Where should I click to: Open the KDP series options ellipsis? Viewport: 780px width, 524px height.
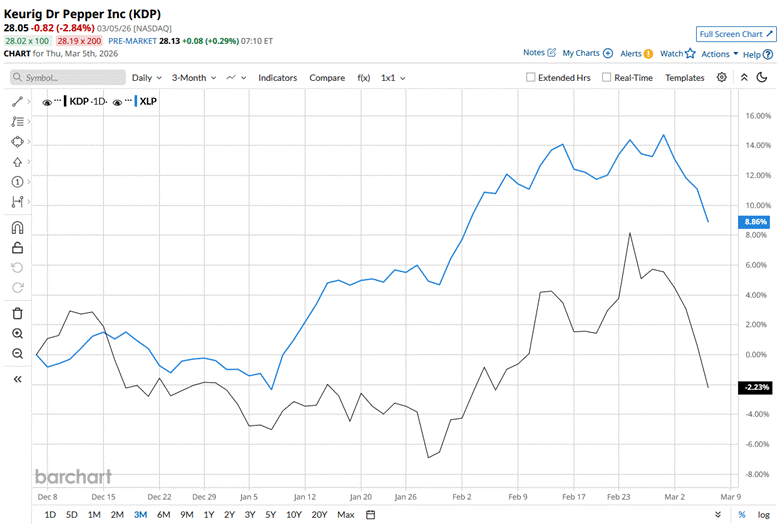pyautogui.click(x=58, y=101)
